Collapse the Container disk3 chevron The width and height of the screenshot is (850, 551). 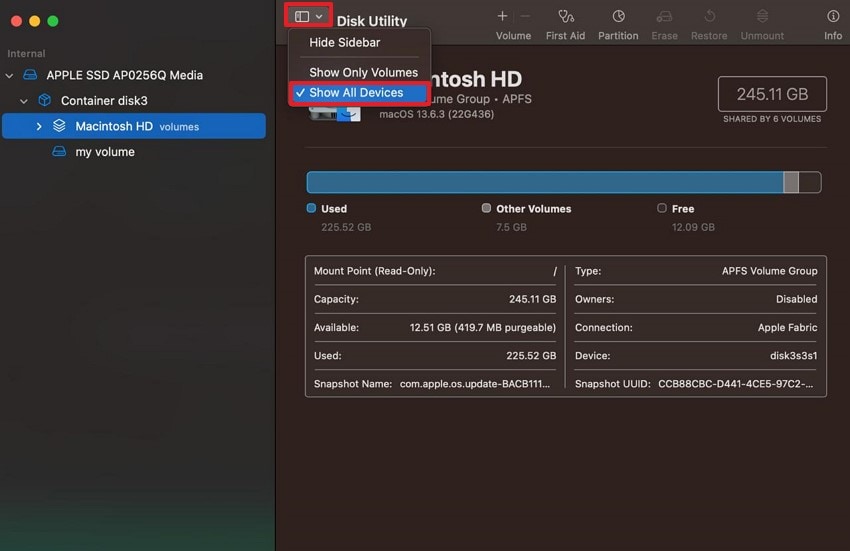[x=24, y=101]
